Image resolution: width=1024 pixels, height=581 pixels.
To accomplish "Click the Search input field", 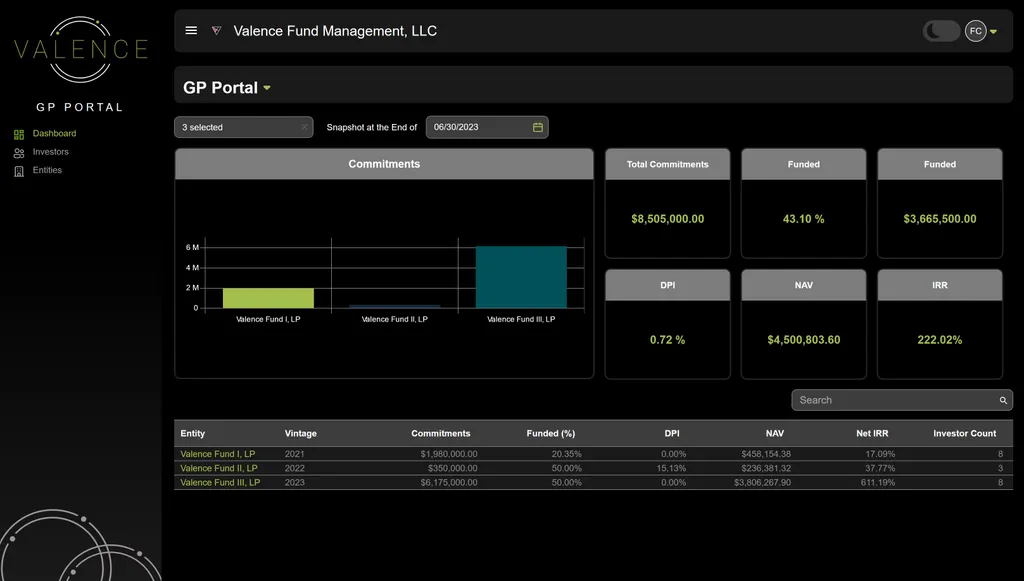I will tap(895, 400).
